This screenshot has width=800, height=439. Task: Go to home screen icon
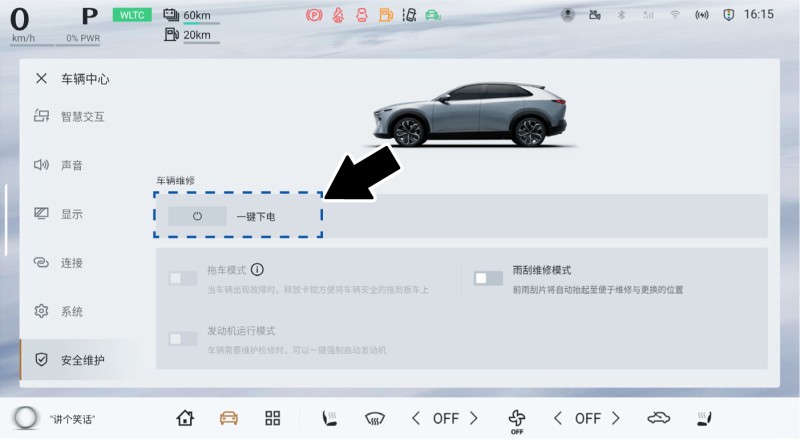coord(185,419)
